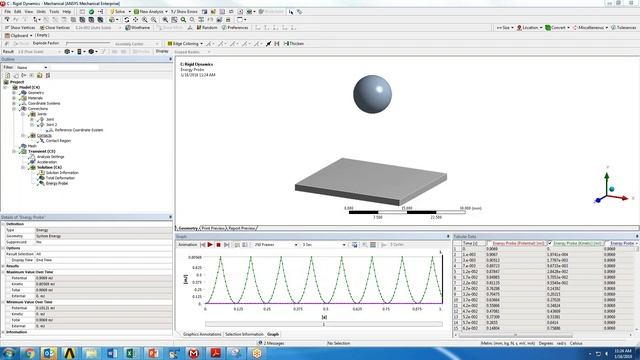The image size is (640, 360).
Task: Click the green checkmark toolbar icon
Action: coord(91,12)
